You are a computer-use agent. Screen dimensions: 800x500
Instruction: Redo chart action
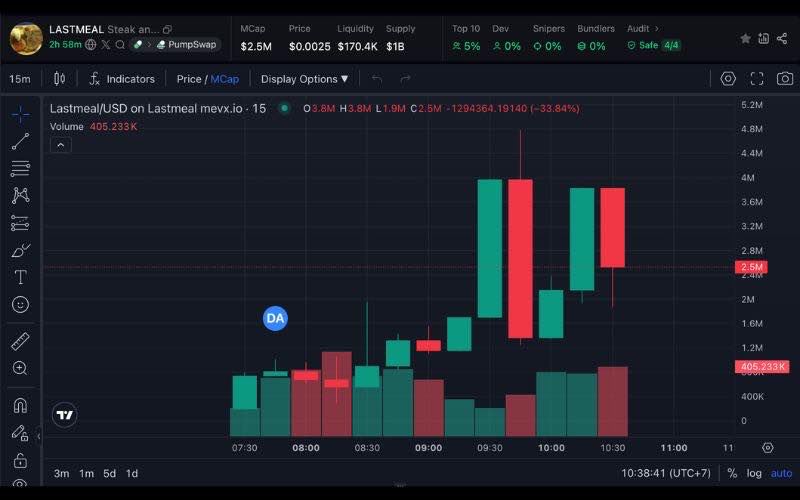(405, 79)
